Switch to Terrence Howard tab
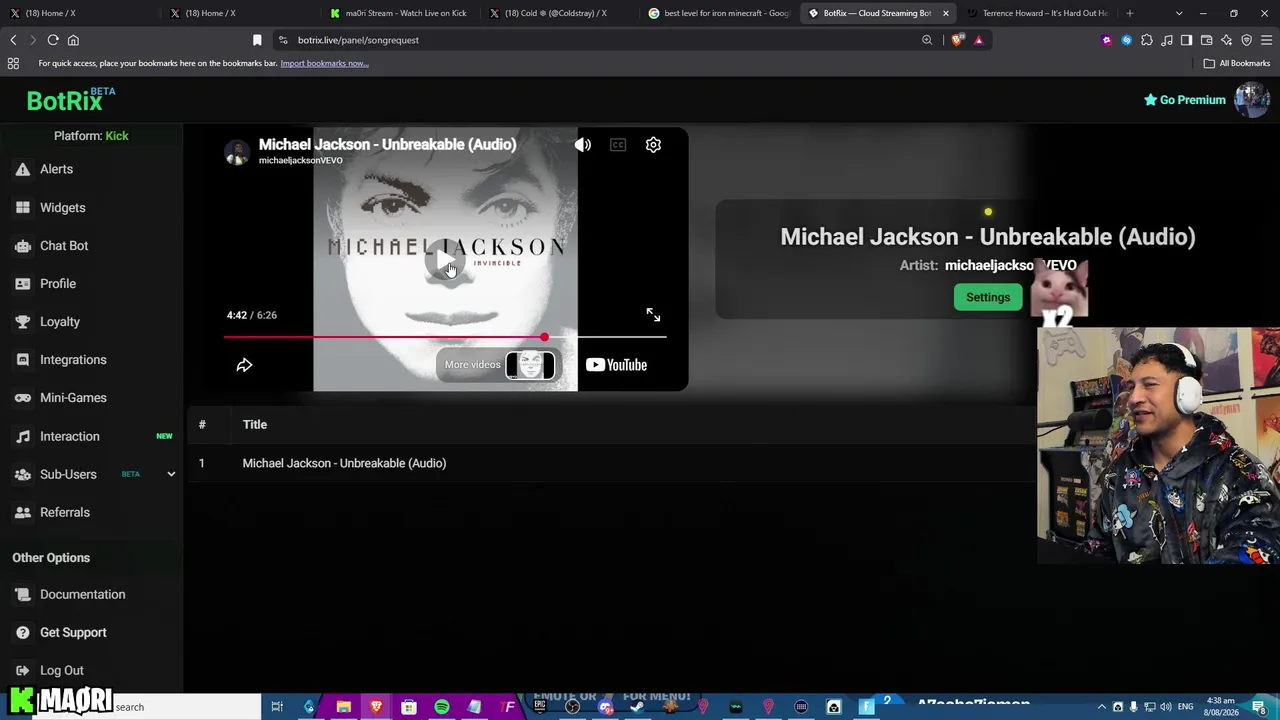1280x720 pixels. pyautogui.click(x=1037, y=13)
